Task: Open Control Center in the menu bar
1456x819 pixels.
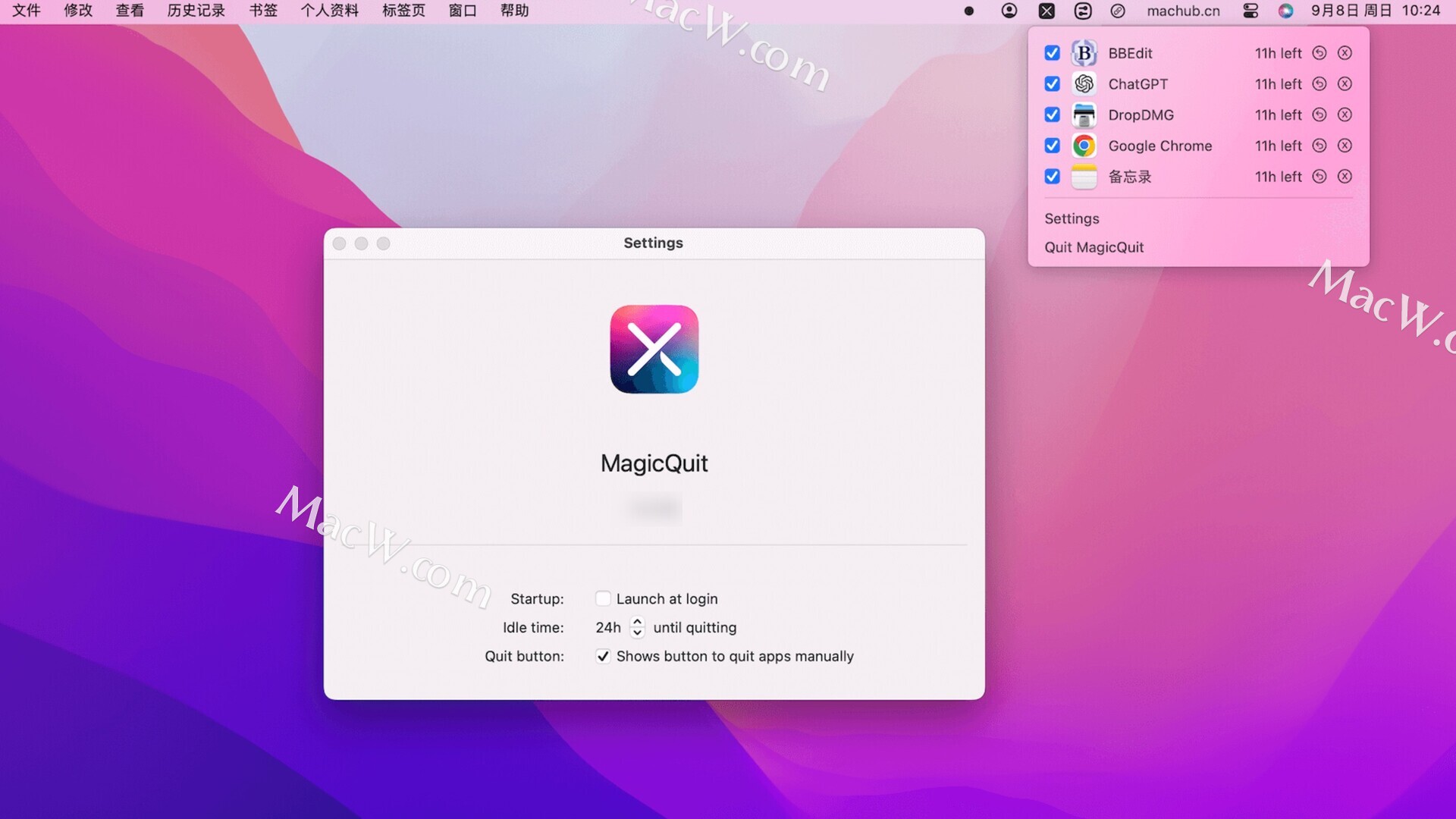Action: pyautogui.click(x=1250, y=11)
